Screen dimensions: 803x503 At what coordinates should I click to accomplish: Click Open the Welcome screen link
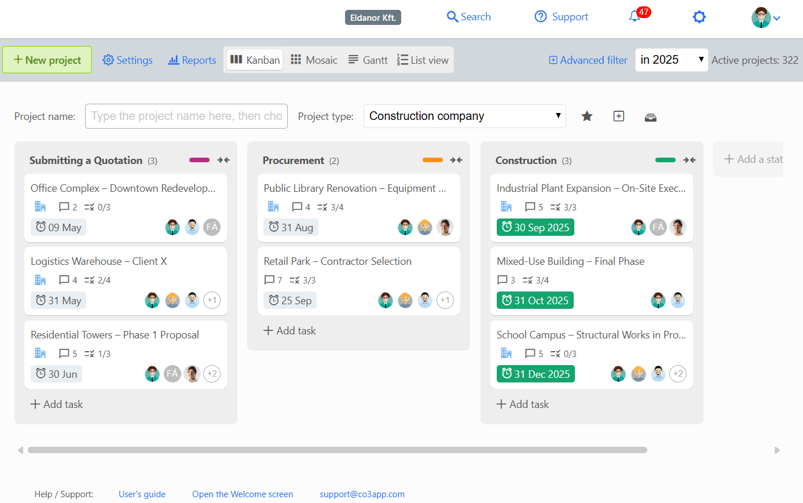[243, 494]
